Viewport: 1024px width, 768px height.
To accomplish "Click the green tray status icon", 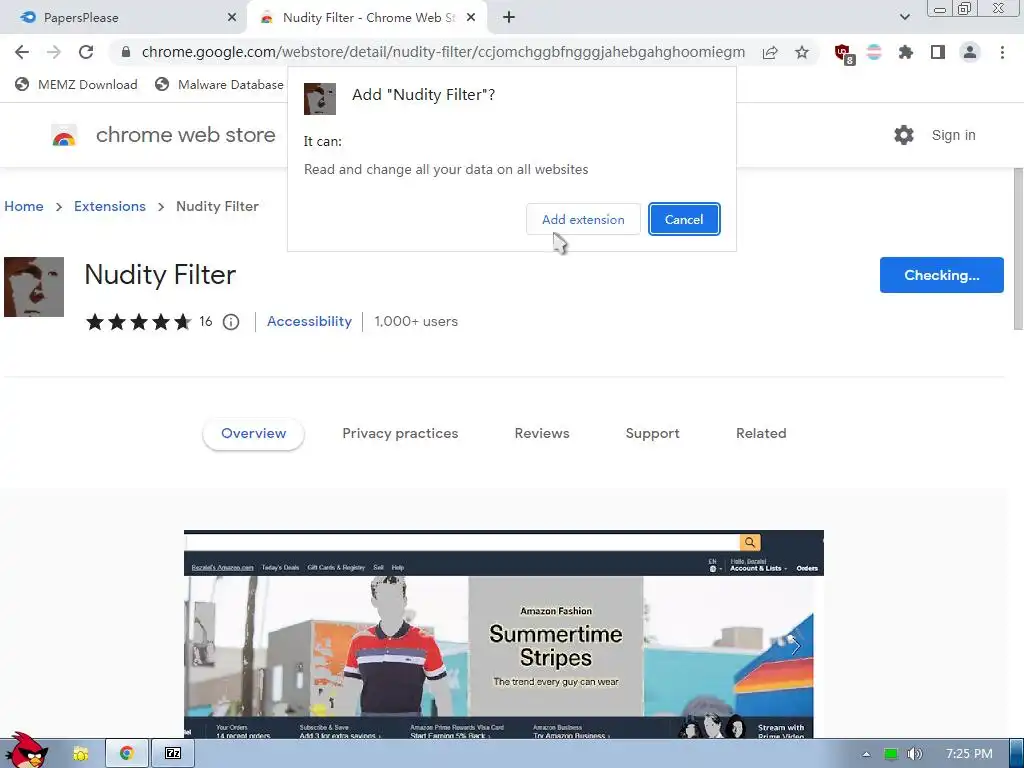I will [x=891, y=754].
